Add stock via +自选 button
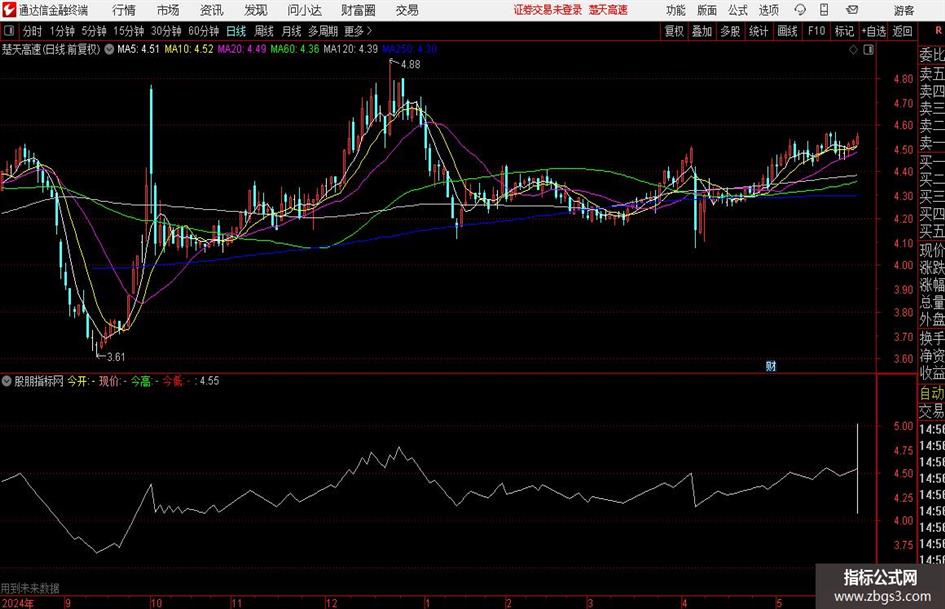Image resolution: width=945 pixels, height=609 pixels. pyautogui.click(x=873, y=31)
